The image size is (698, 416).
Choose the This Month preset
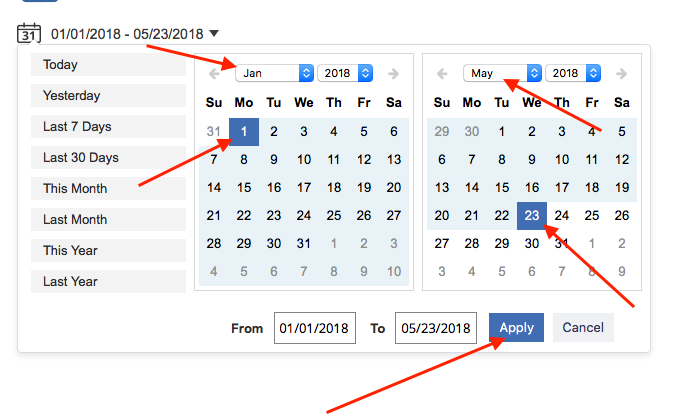[x=108, y=188]
